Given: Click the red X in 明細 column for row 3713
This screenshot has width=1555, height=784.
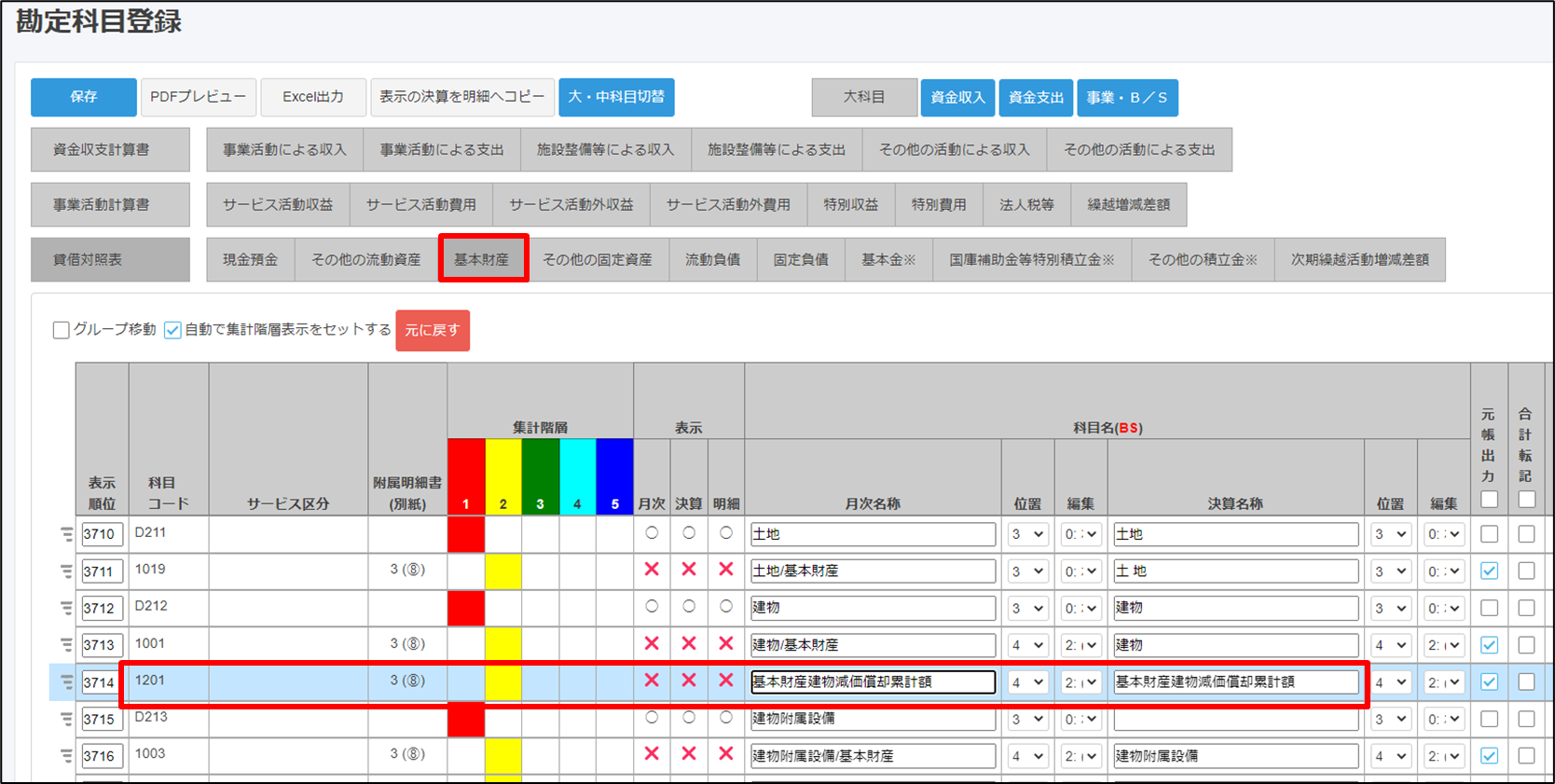Looking at the screenshot, I should (x=726, y=643).
